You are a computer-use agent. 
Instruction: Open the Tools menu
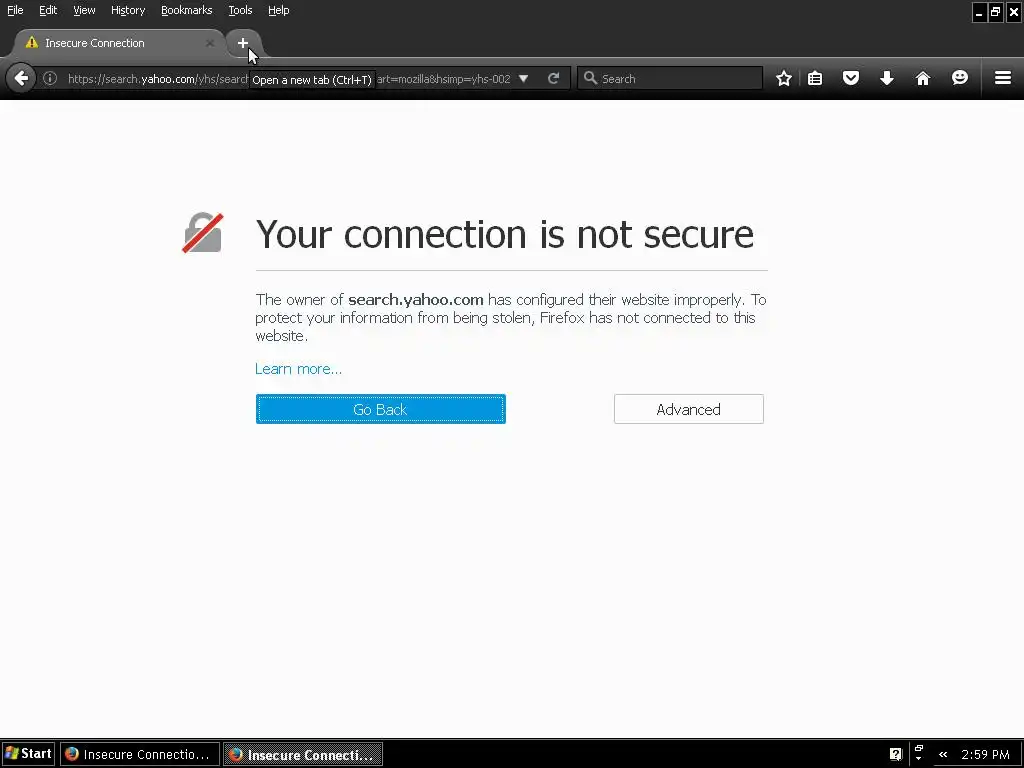pyautogui.click(x=240, y=10)
